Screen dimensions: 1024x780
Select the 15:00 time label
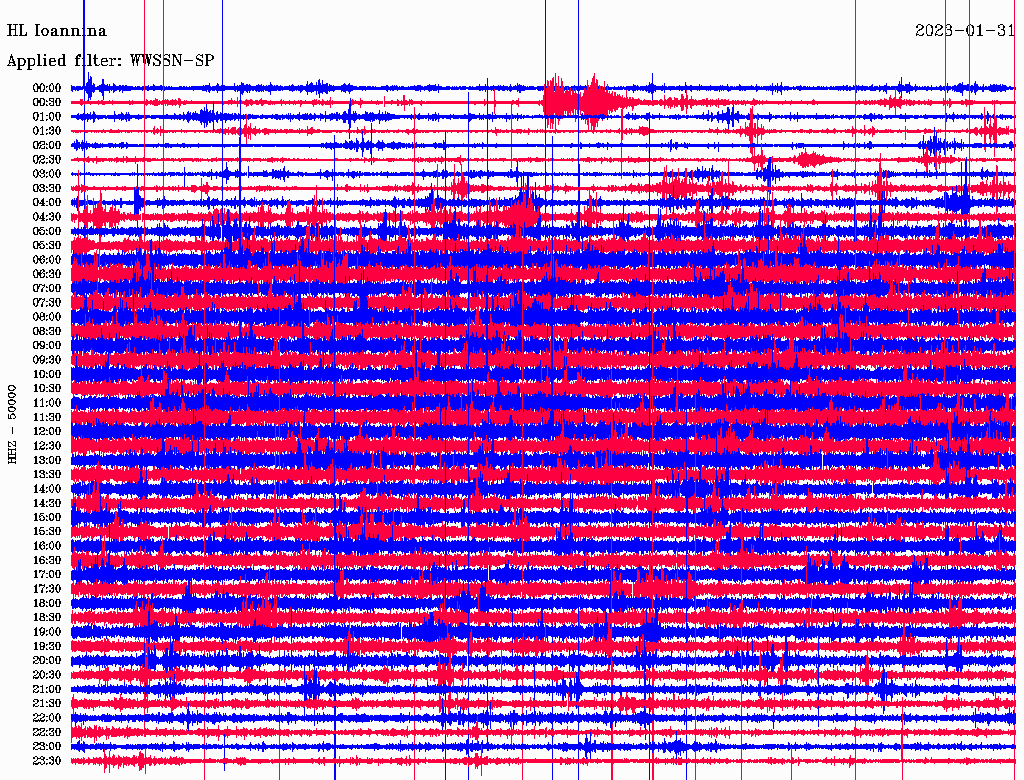(x=47, y=517)
